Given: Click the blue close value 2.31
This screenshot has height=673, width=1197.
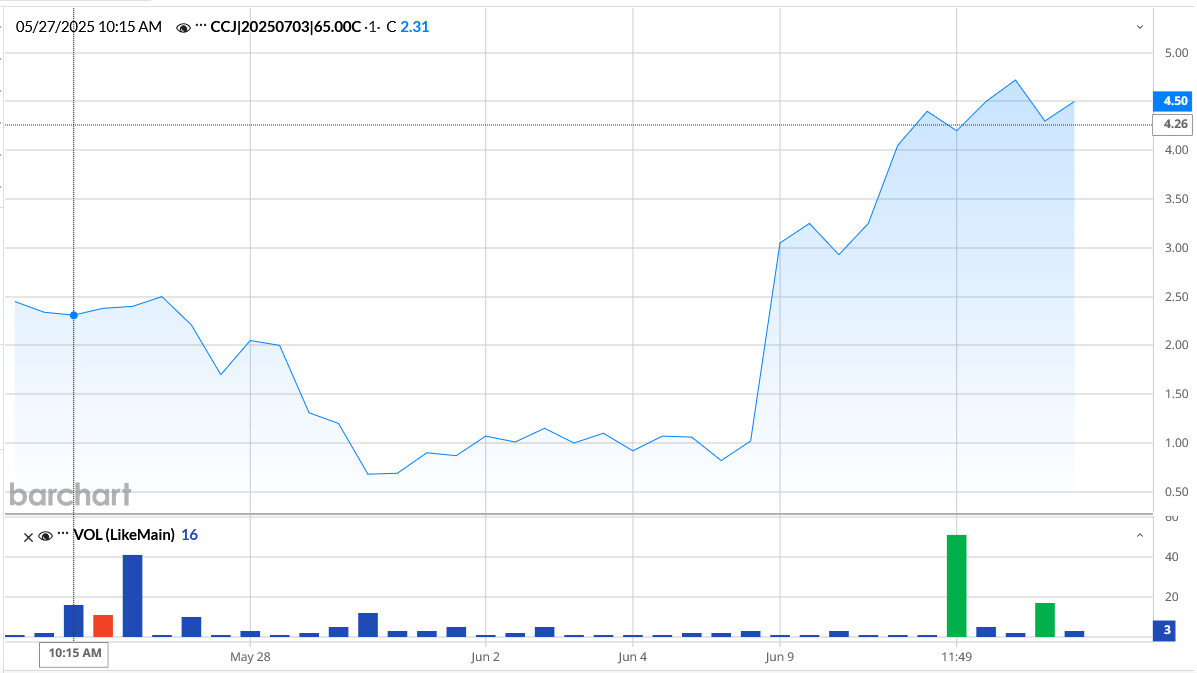Looking at the screenshot, I should (414, 26).
